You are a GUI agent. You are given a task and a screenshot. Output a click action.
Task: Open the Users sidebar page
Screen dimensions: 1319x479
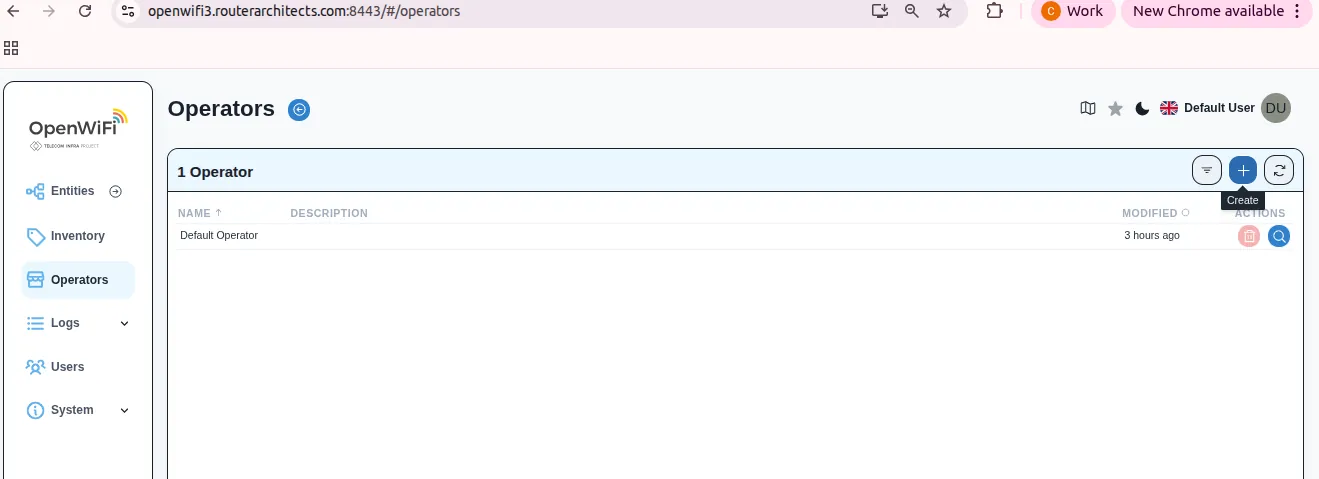(67, 367)
